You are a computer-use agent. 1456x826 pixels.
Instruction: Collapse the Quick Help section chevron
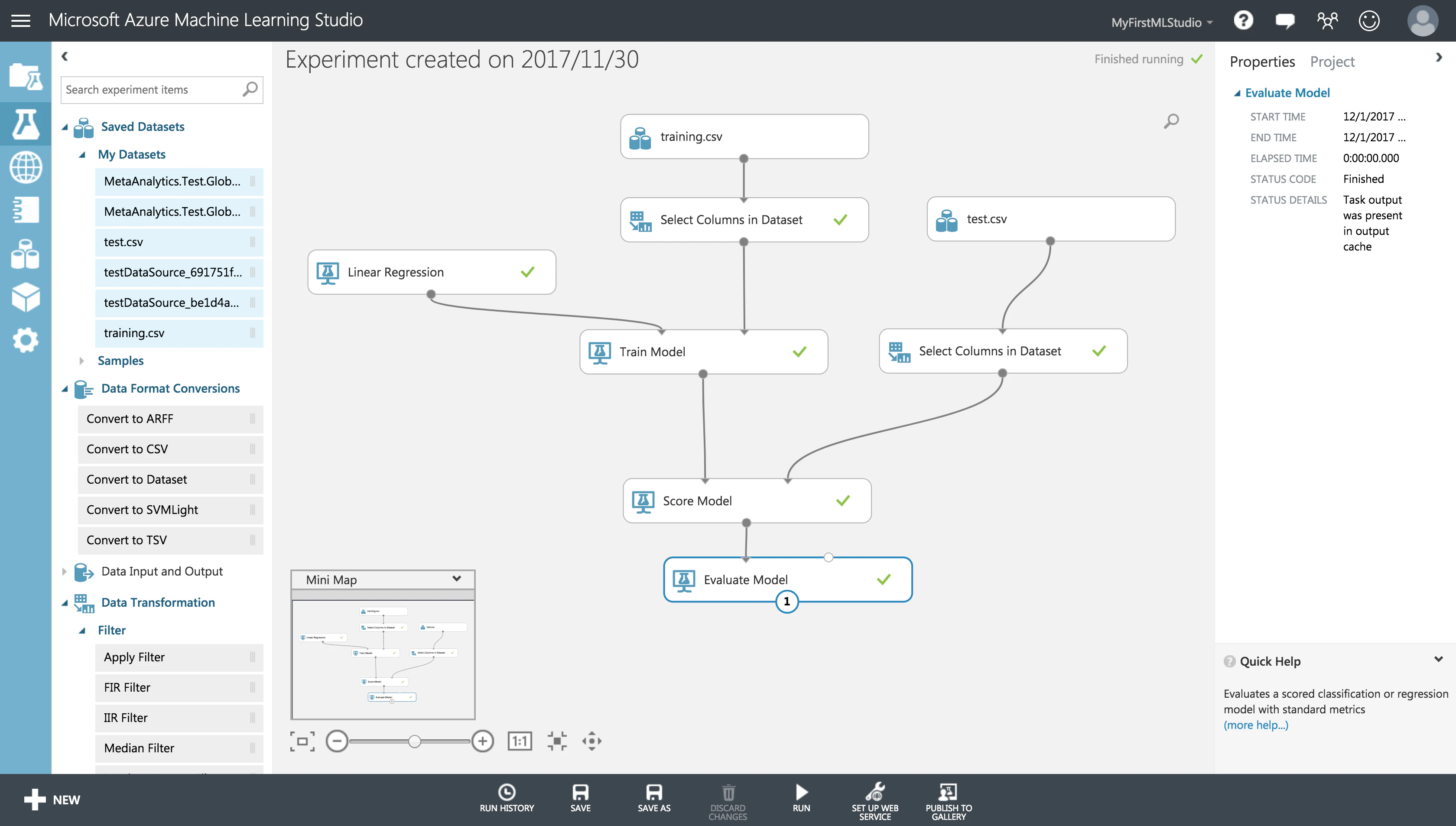click(1438, 659)
